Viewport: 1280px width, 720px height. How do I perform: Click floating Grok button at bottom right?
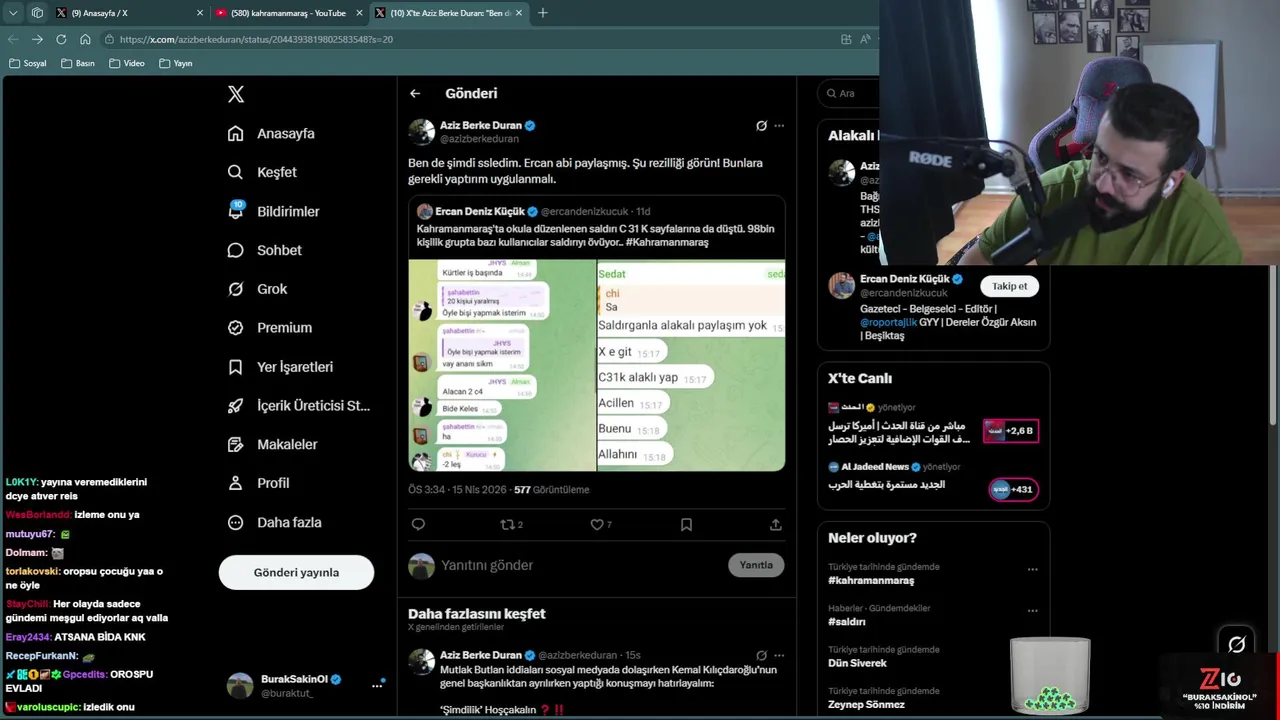point(1237,644)
